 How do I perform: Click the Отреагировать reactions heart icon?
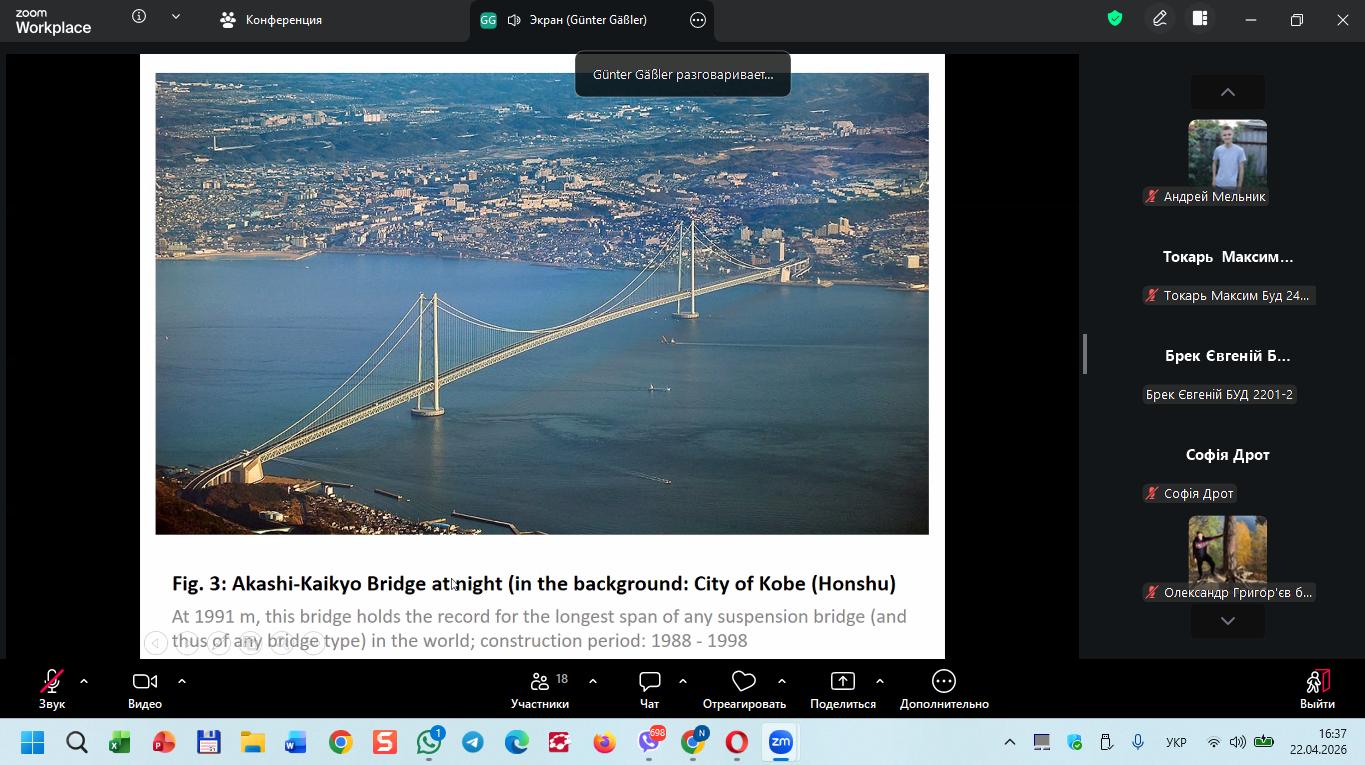coord(743,682)
